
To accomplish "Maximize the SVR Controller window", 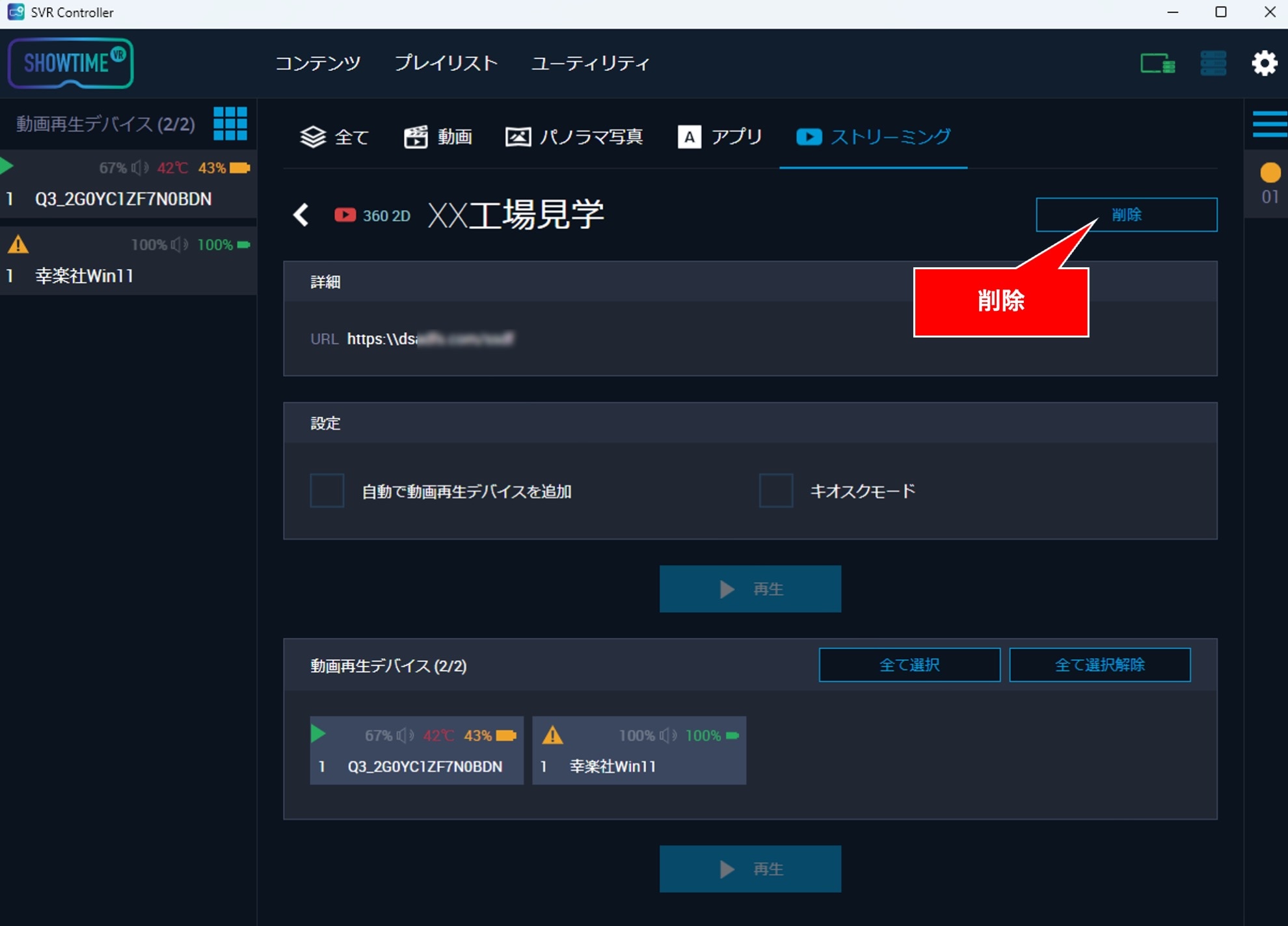I will click(x=1221, y=12).
